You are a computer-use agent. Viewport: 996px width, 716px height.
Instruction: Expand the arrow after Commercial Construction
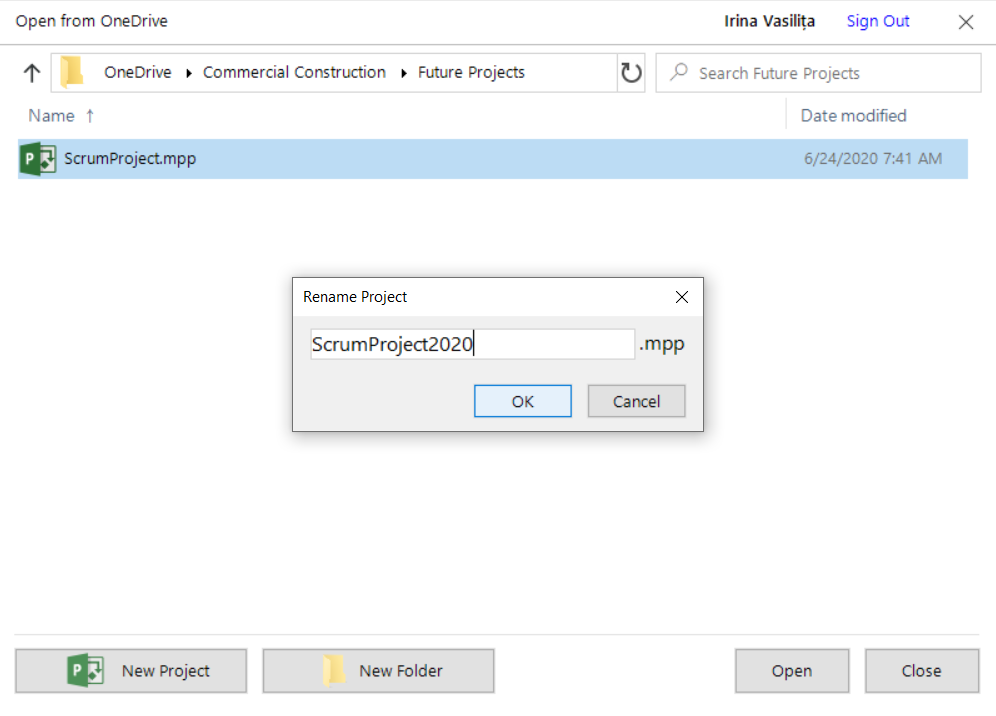(403, 73)
